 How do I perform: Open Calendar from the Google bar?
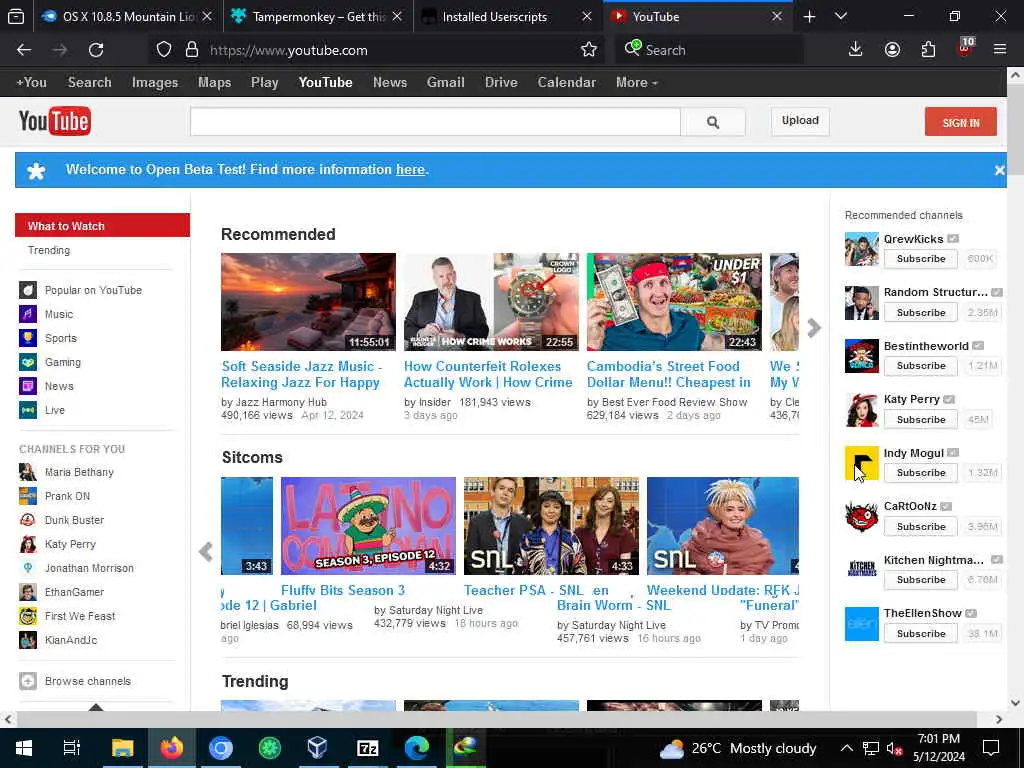pyautogui.click(x=566, y=82)
